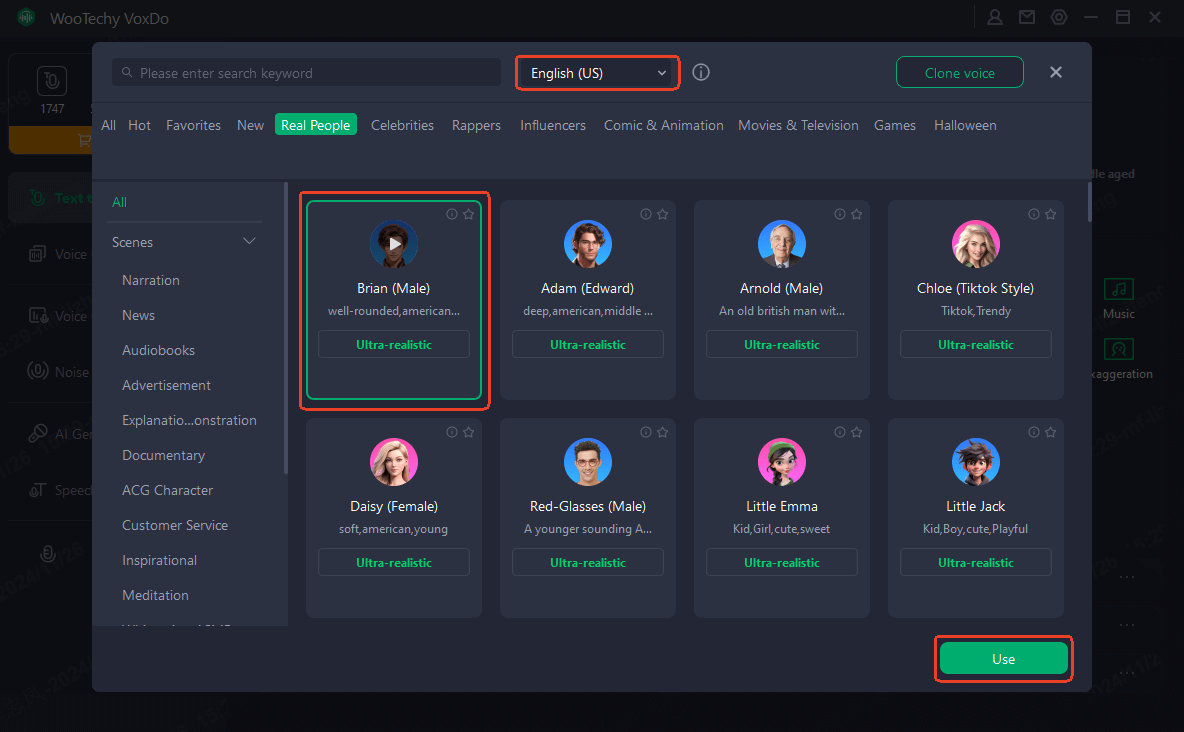Switch to the Comic & Animation tab

point(663,125)
